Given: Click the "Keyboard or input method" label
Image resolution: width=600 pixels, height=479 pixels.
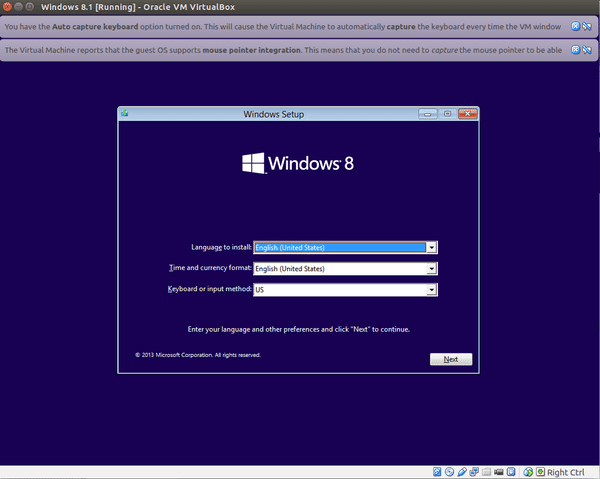Looking at the screenshot, I should point(209,289).
